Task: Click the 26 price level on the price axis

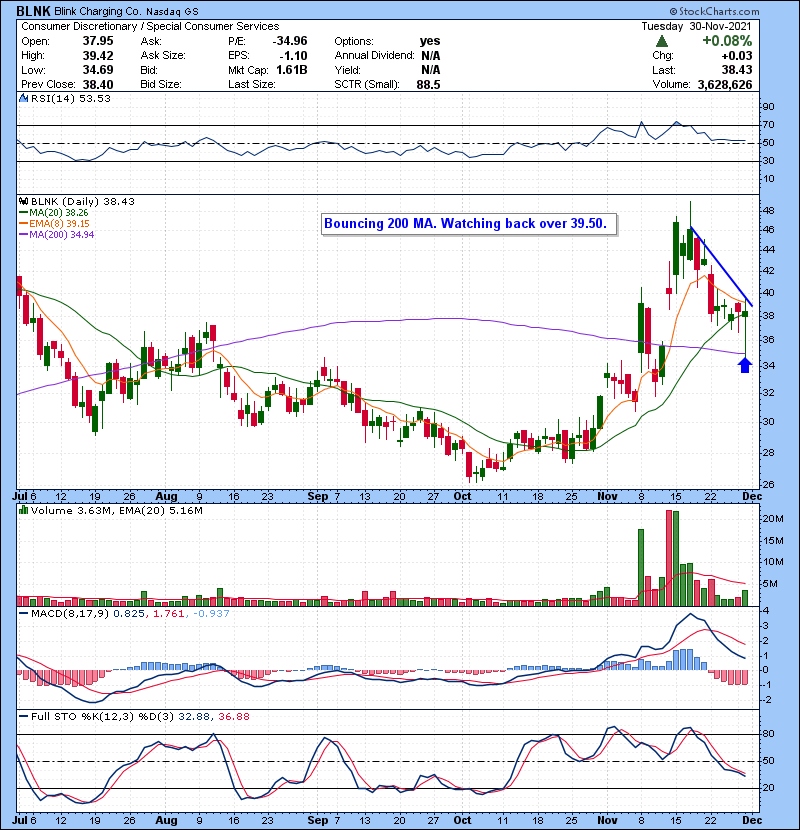Action: pyautogui.click(x=768, y=485)
